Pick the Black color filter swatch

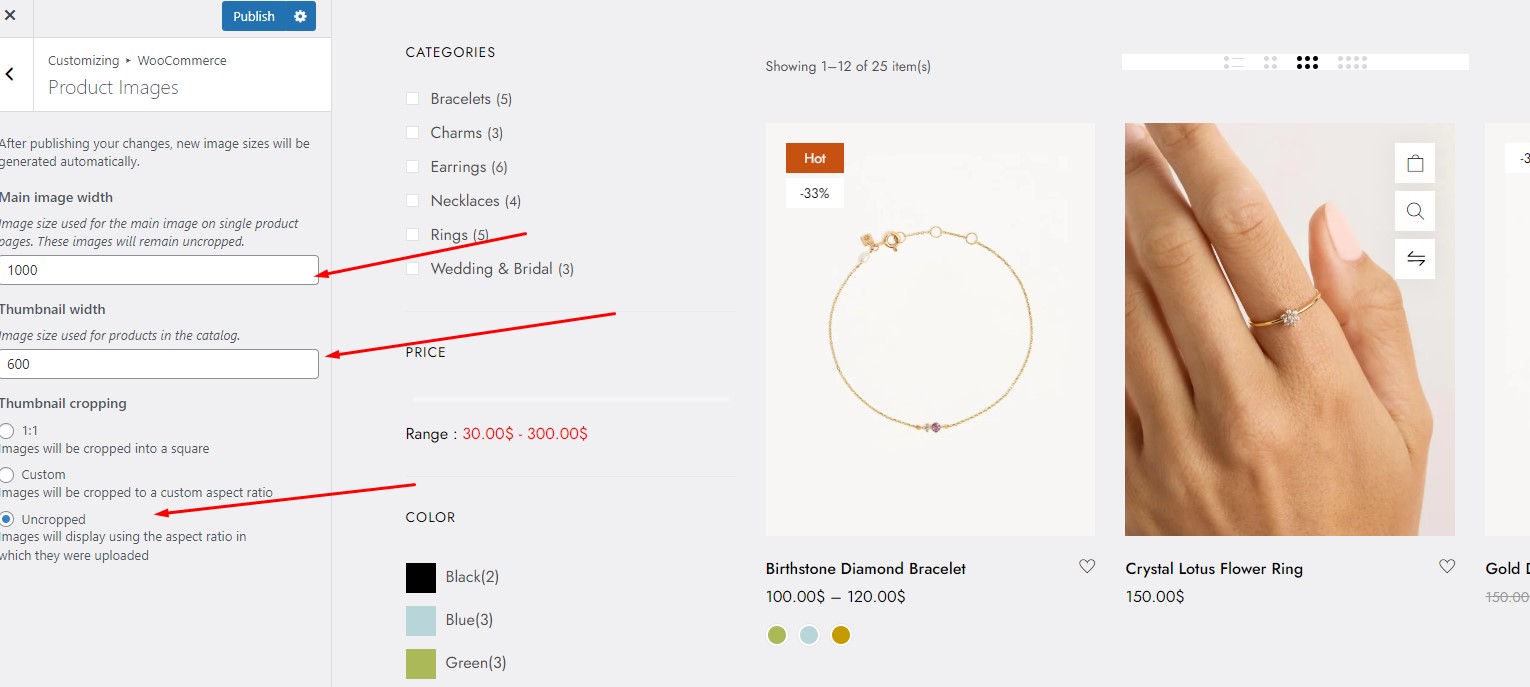point(421,577)
